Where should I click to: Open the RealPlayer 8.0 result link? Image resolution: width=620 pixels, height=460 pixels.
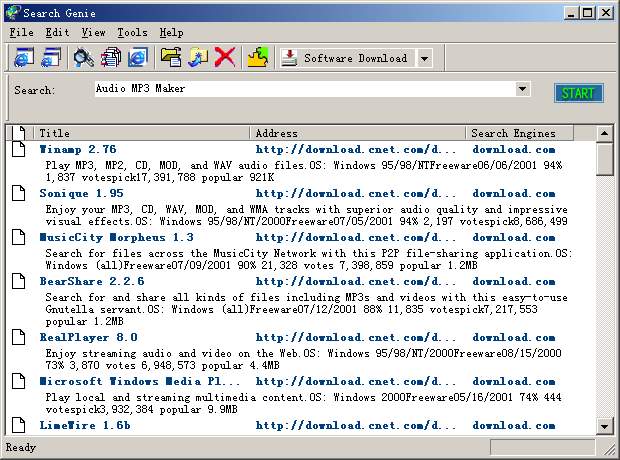(x=89, y=337)
